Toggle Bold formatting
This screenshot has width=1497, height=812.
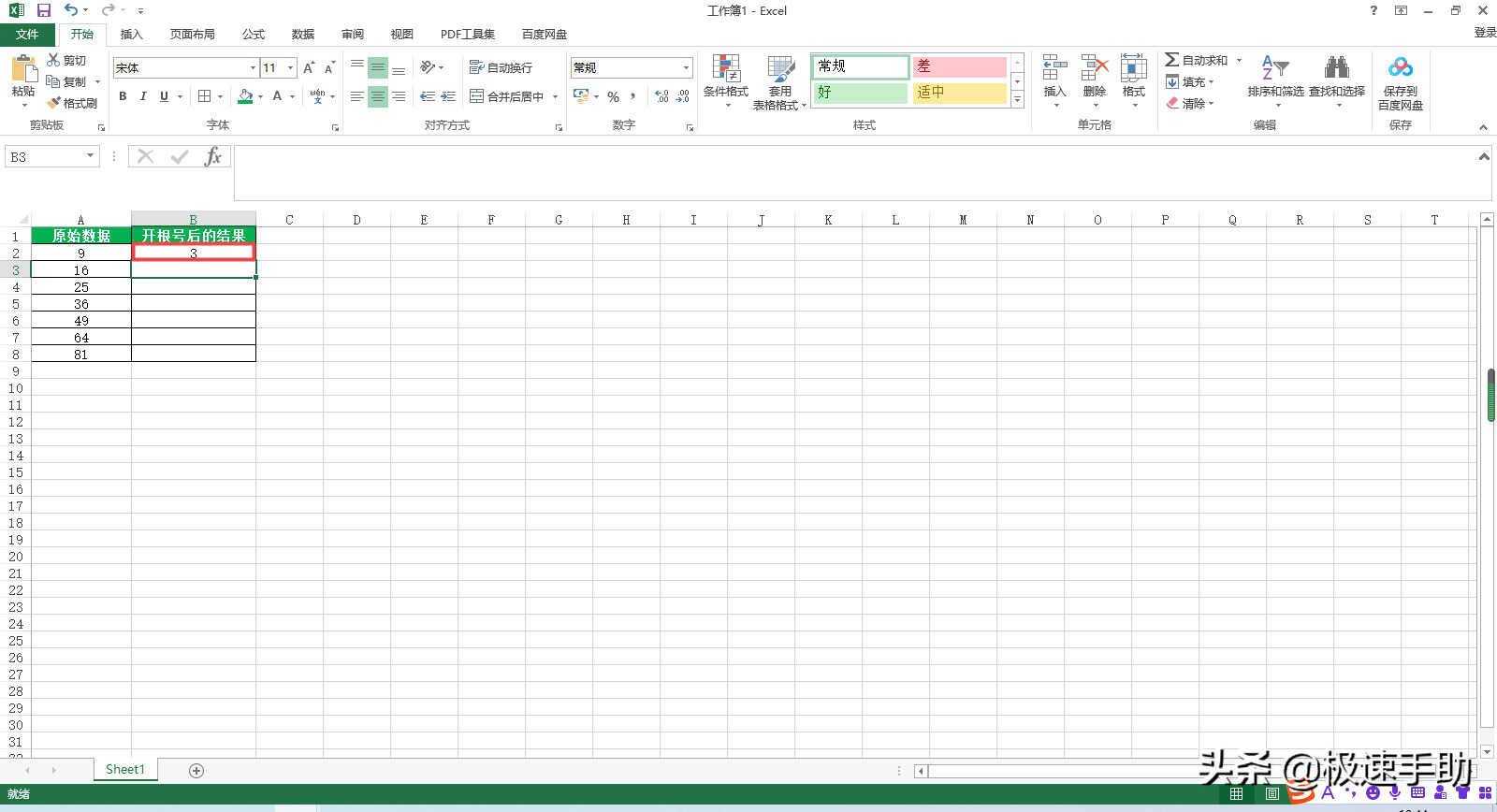[123, 96]
